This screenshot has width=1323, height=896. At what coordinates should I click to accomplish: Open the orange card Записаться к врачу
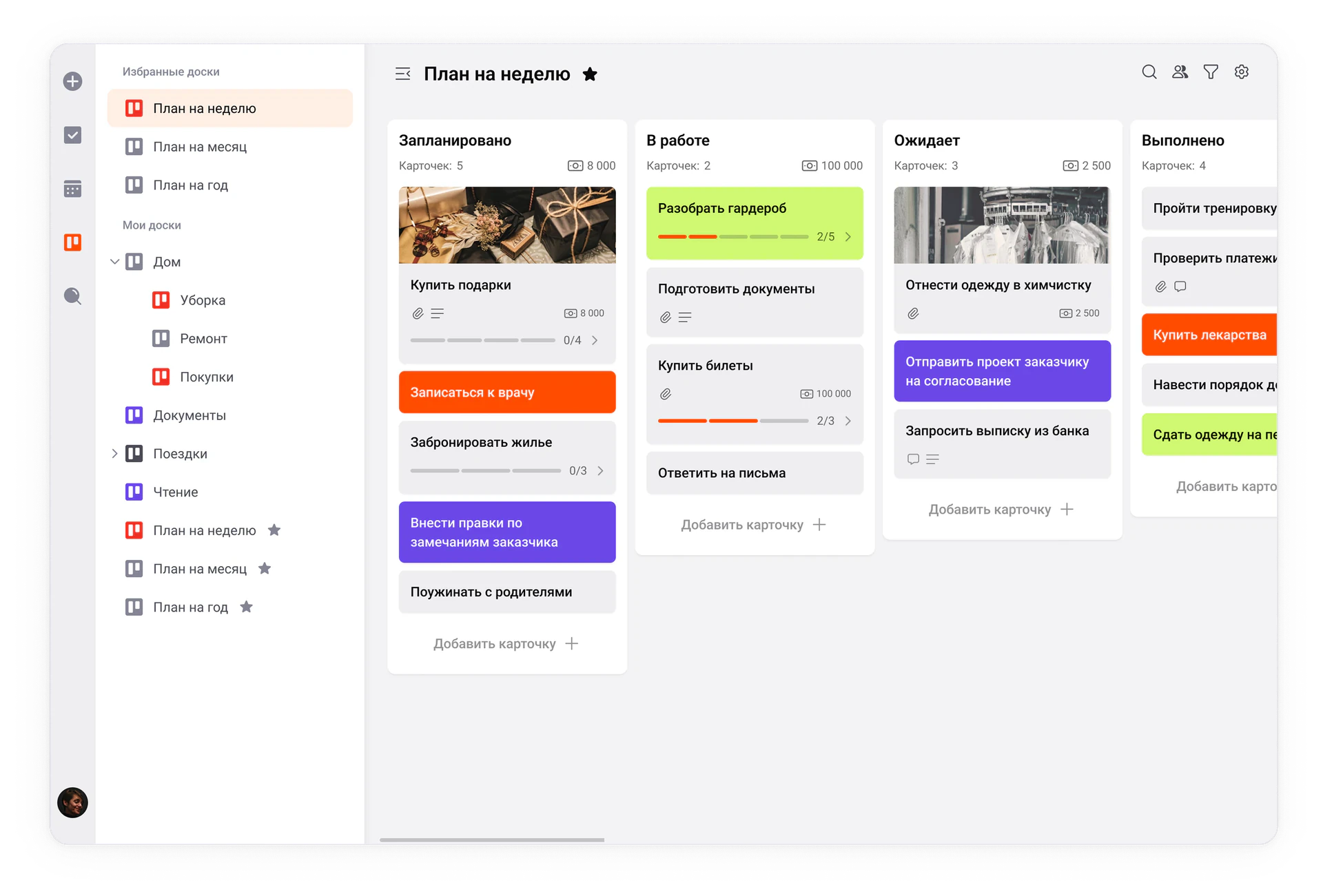coord(507,393)
